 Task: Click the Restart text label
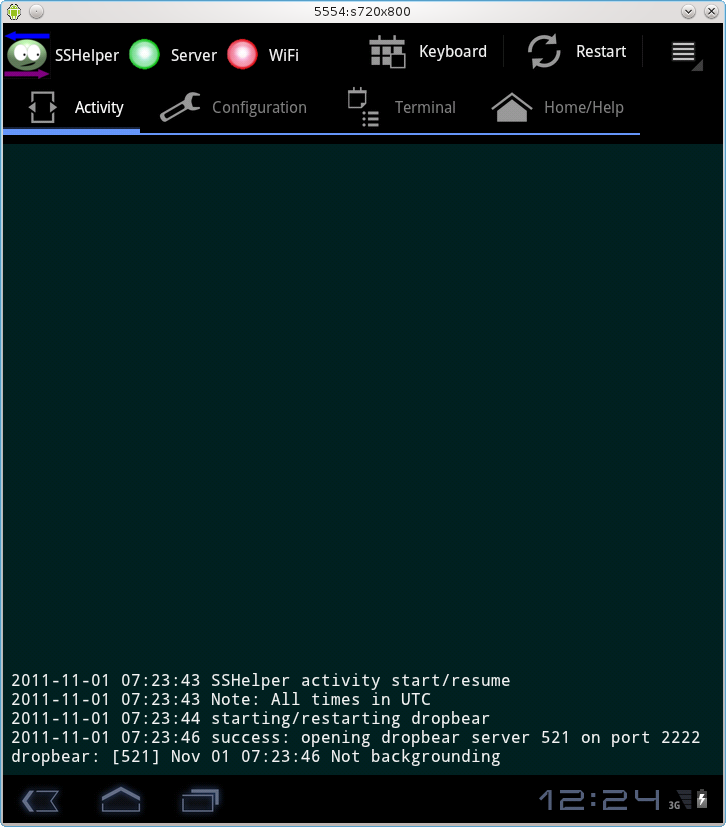click(601, 52)
